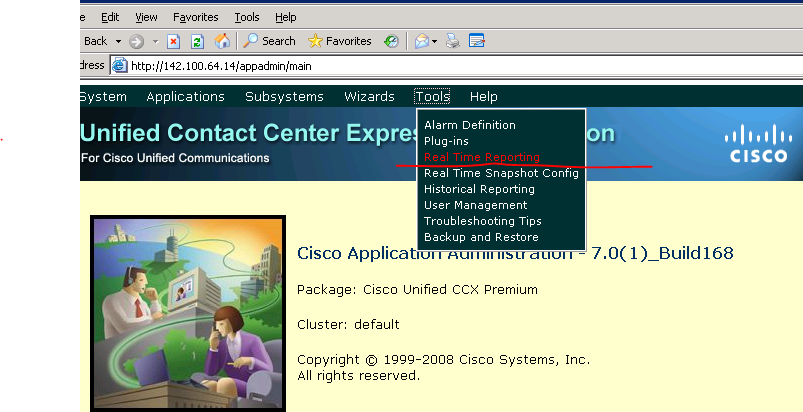
Task: Expand the Forward history dropdown arrow
Action: click(x=155, y=41)
